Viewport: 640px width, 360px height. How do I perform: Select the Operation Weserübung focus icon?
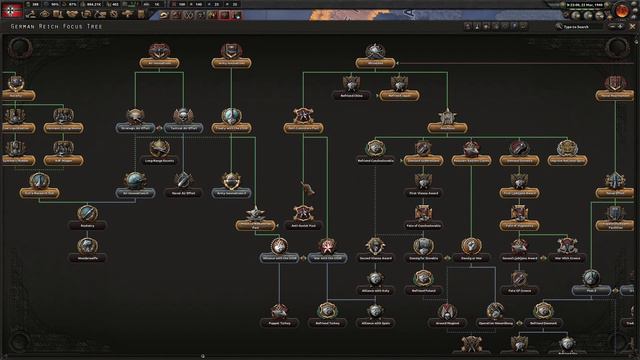tap(495, 311)
